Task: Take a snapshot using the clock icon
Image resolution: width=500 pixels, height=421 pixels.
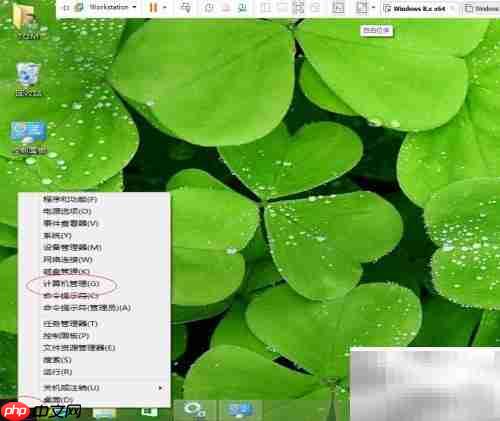Action: coord(209,7)
